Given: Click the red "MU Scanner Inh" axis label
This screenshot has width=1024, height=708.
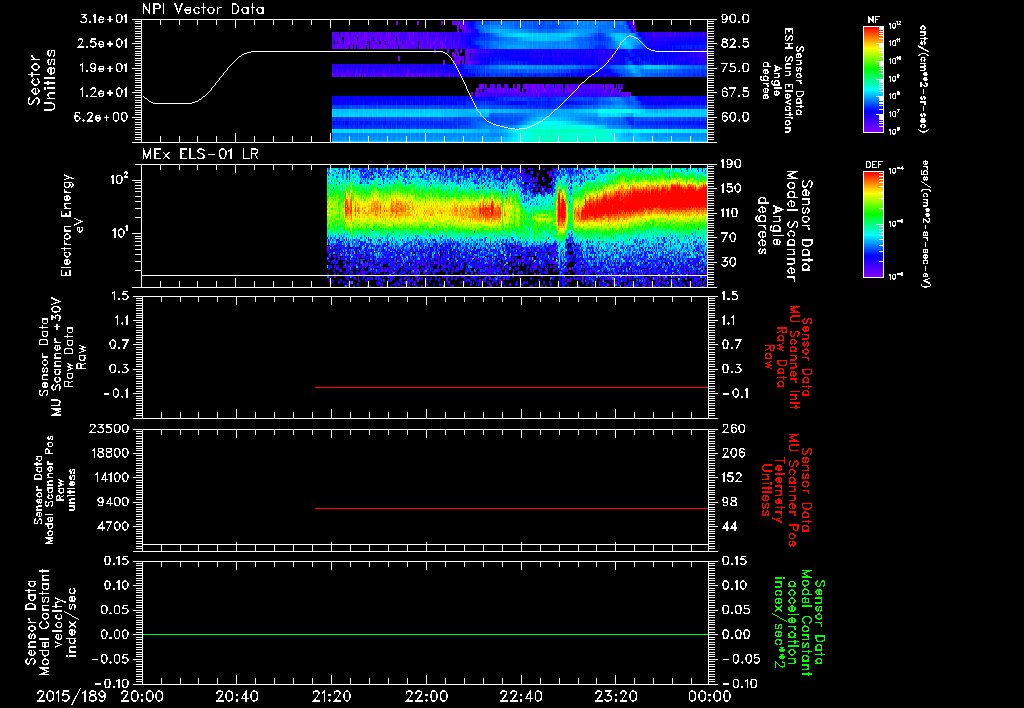Looking at the screenshot, I should (x=788, y=357).
